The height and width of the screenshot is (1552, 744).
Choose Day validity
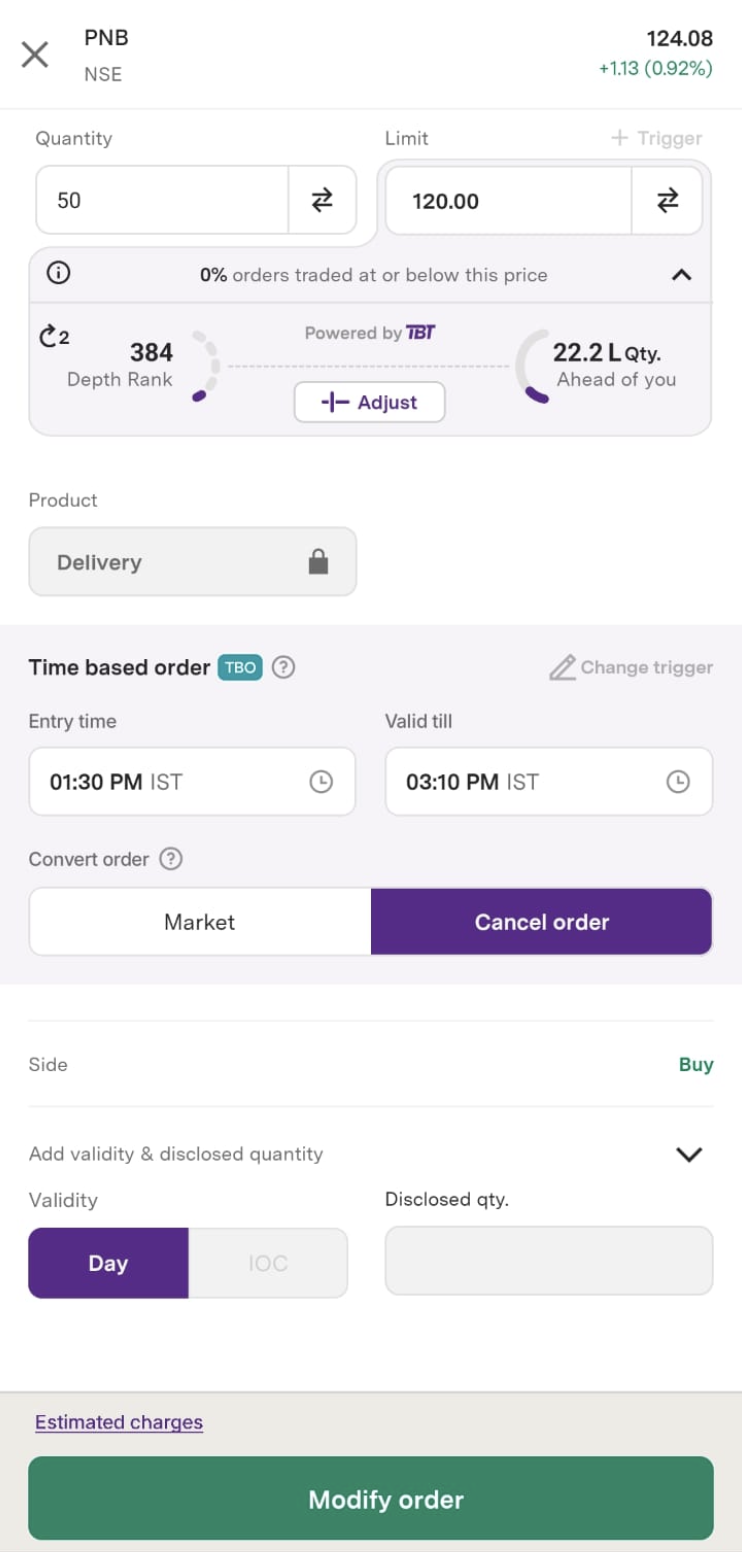pos(108,1263)
